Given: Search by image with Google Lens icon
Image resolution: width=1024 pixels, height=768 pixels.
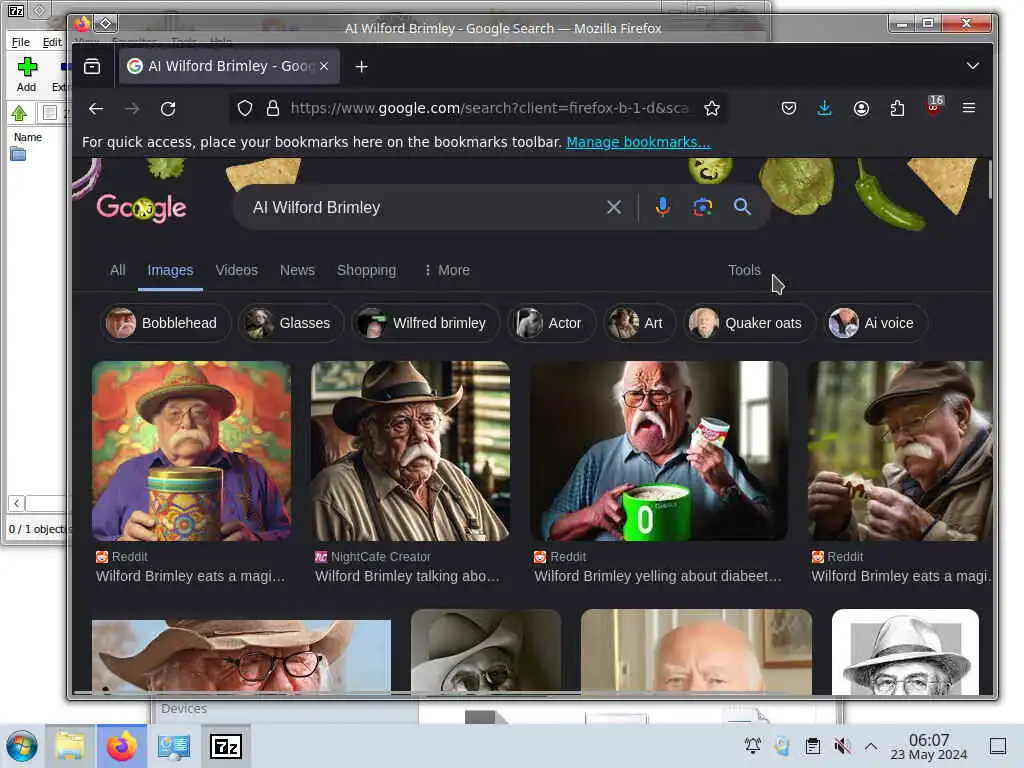Looking at the screenshot, I should coord(703,207).
